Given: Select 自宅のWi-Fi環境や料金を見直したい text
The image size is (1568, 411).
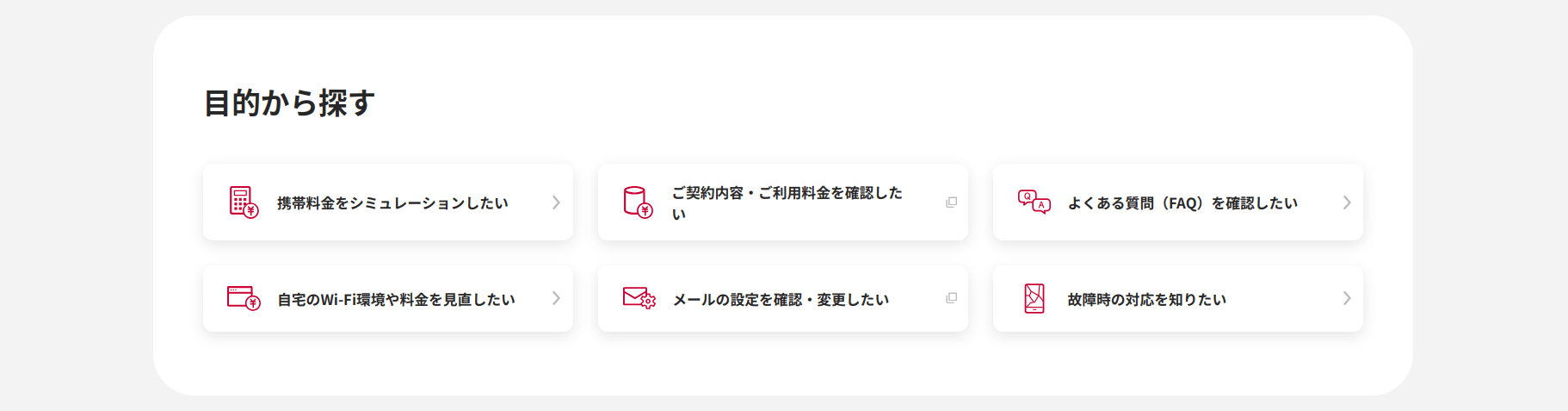Looking at the screenshot, I should (396, 300).
